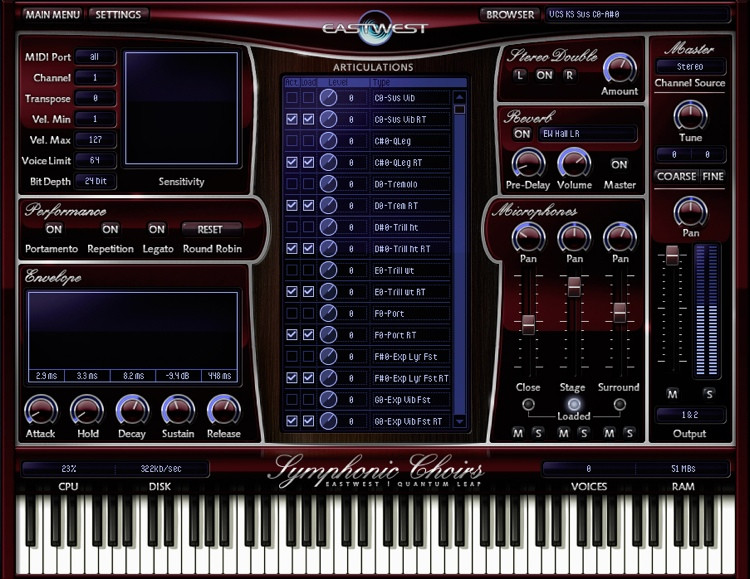This screenshot has height=579, width=750.
Task: Click the Envelope Attack knob
Action: (41, 411)
